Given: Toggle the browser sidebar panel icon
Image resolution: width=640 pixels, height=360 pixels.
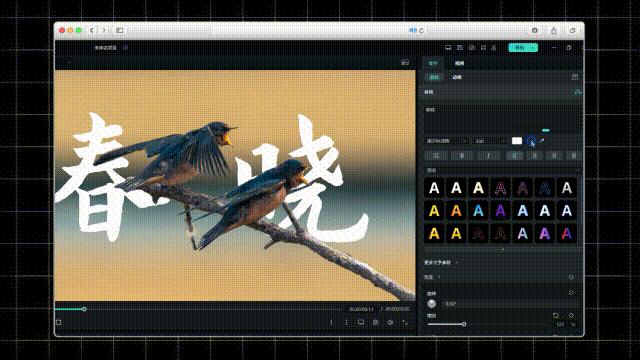Looking at the screenshot, I should 120,30.
